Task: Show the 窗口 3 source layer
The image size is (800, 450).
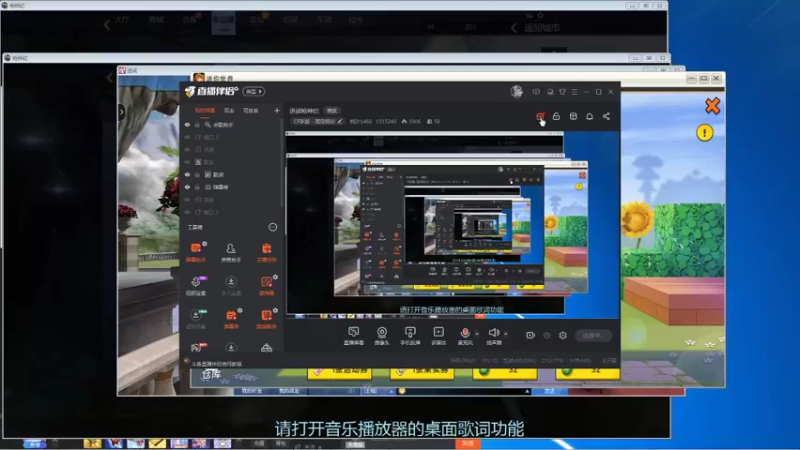Action: (187, 137)
